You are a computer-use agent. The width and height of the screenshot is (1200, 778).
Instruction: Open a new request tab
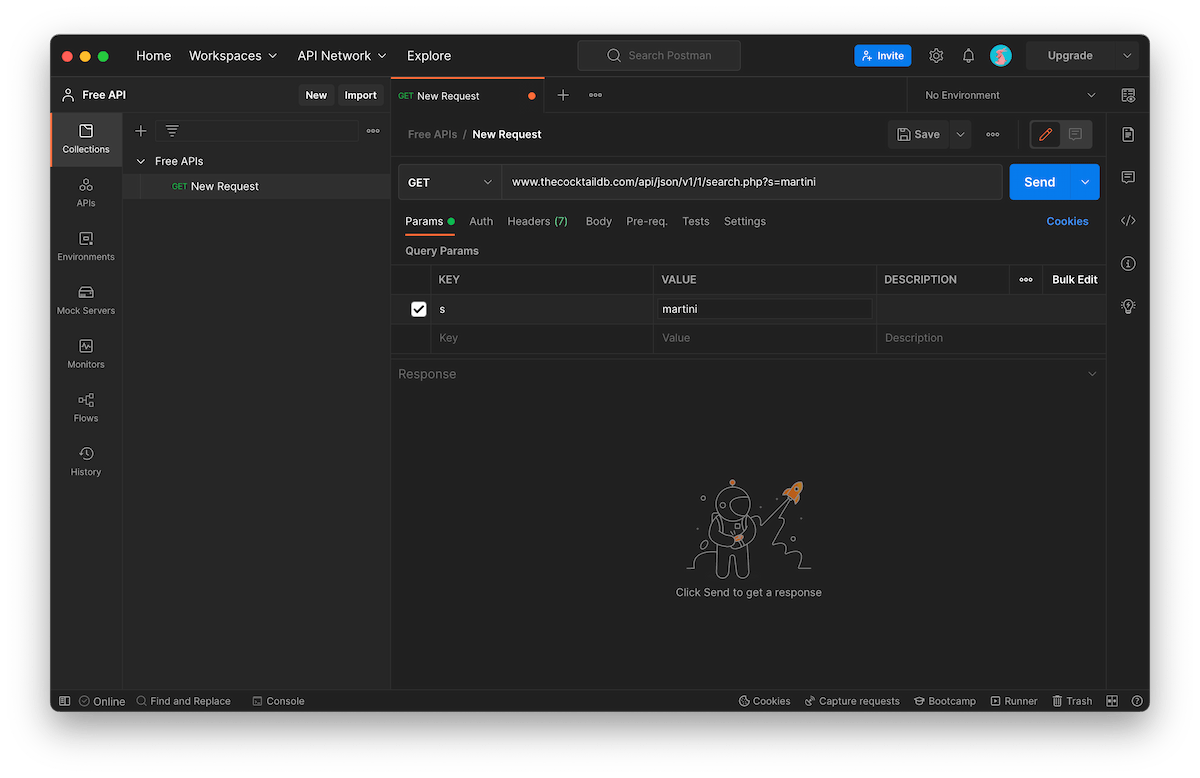(x=563, y=95)
